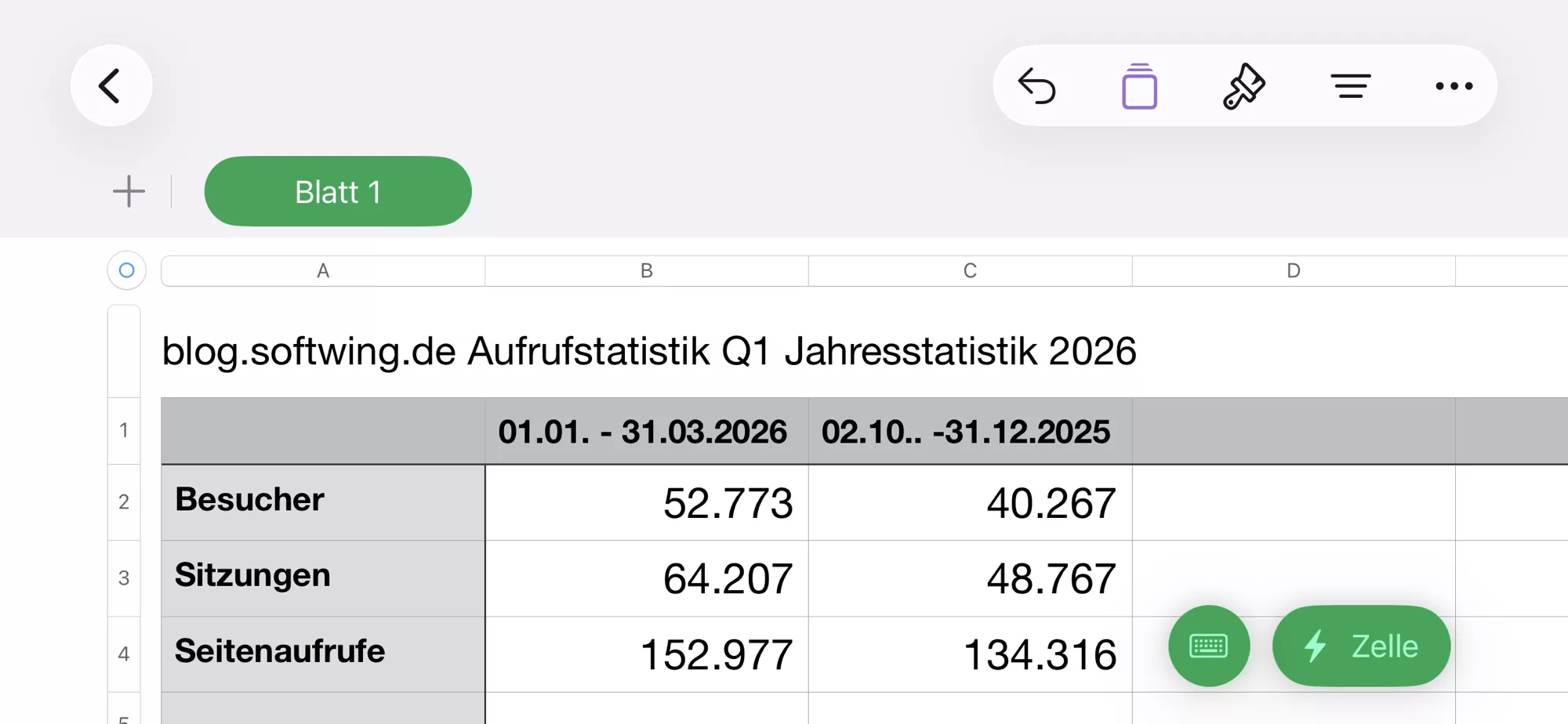Select row 3 header
The image size is (1568, 724).
point(124,577)
